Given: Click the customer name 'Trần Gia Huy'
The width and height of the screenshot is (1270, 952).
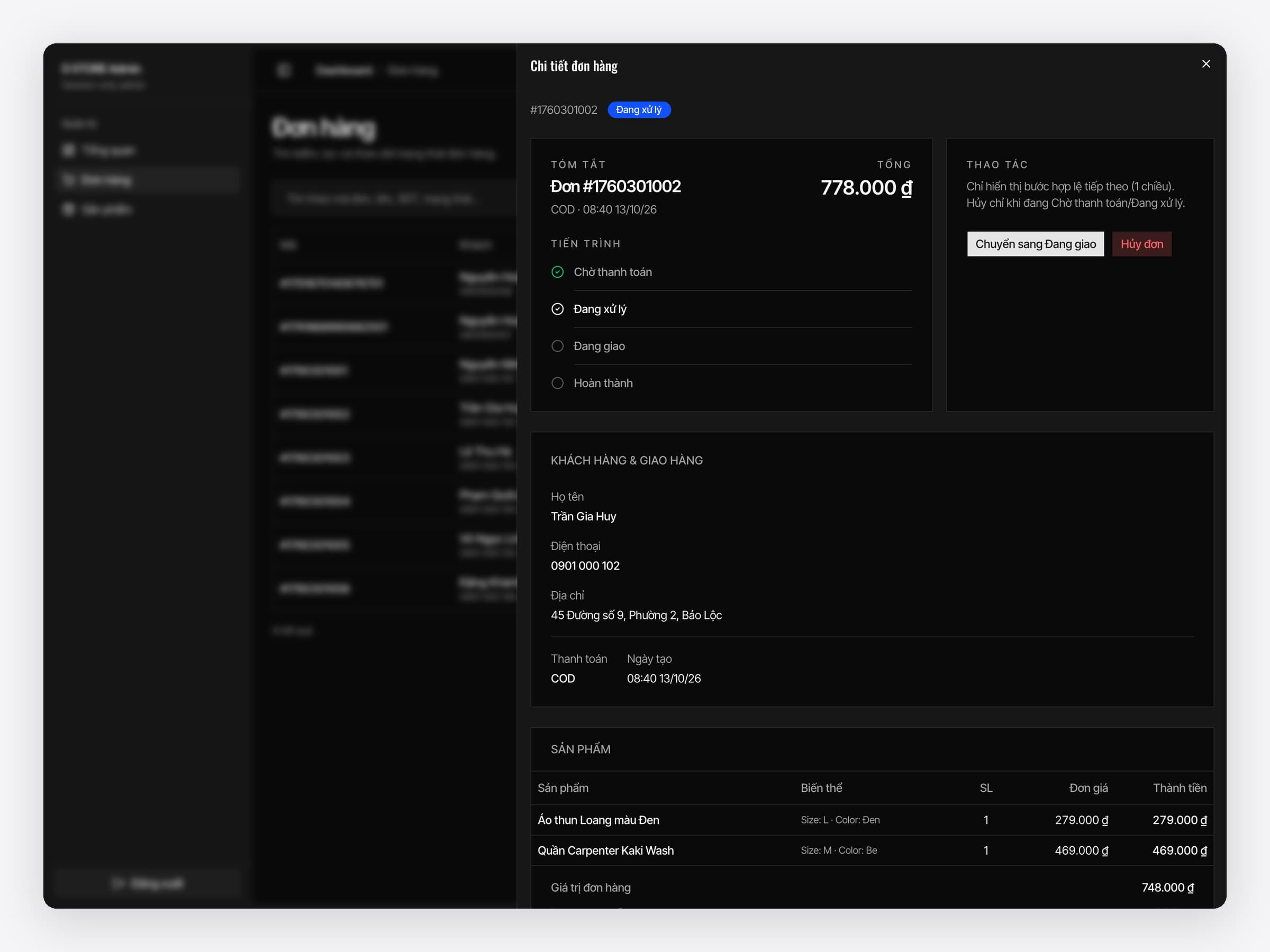Looking at the screenshot, I should coord(583,516).
